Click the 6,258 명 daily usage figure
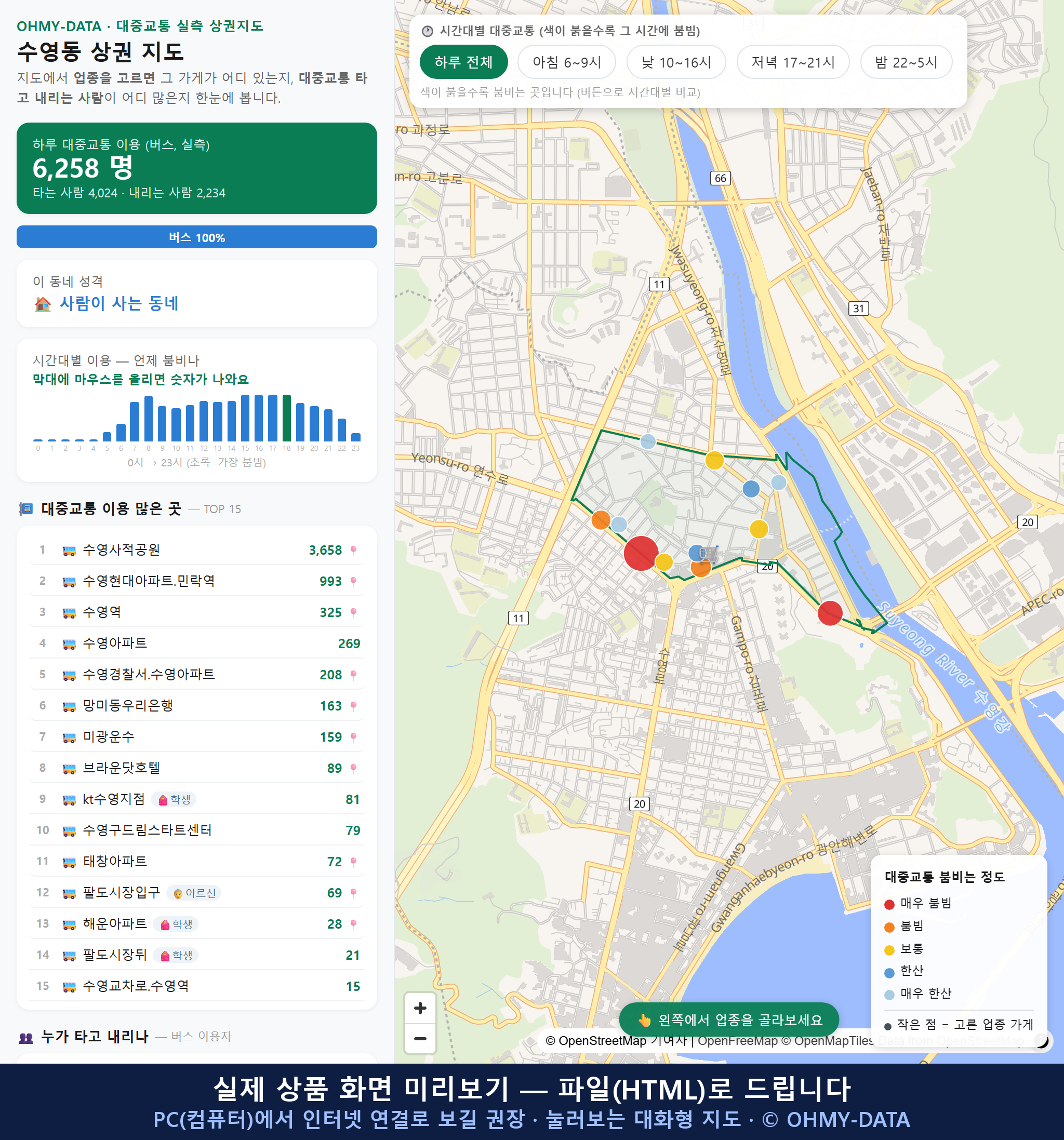The height and width of the screenshot is (1140, 1064). pyautogui.click(x=83, y=168)
